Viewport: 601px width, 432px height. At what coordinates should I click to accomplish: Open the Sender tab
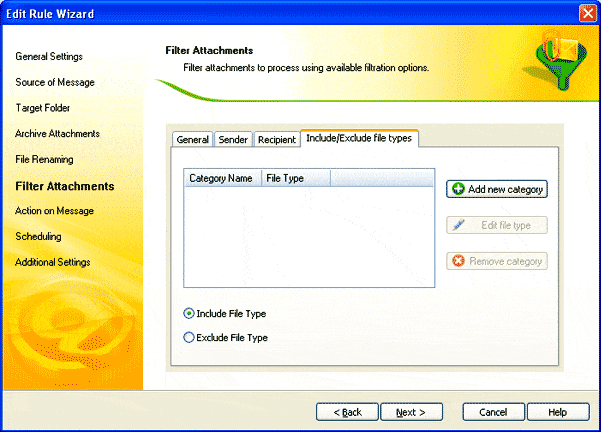pyautogui.click(x=233, y=140)
